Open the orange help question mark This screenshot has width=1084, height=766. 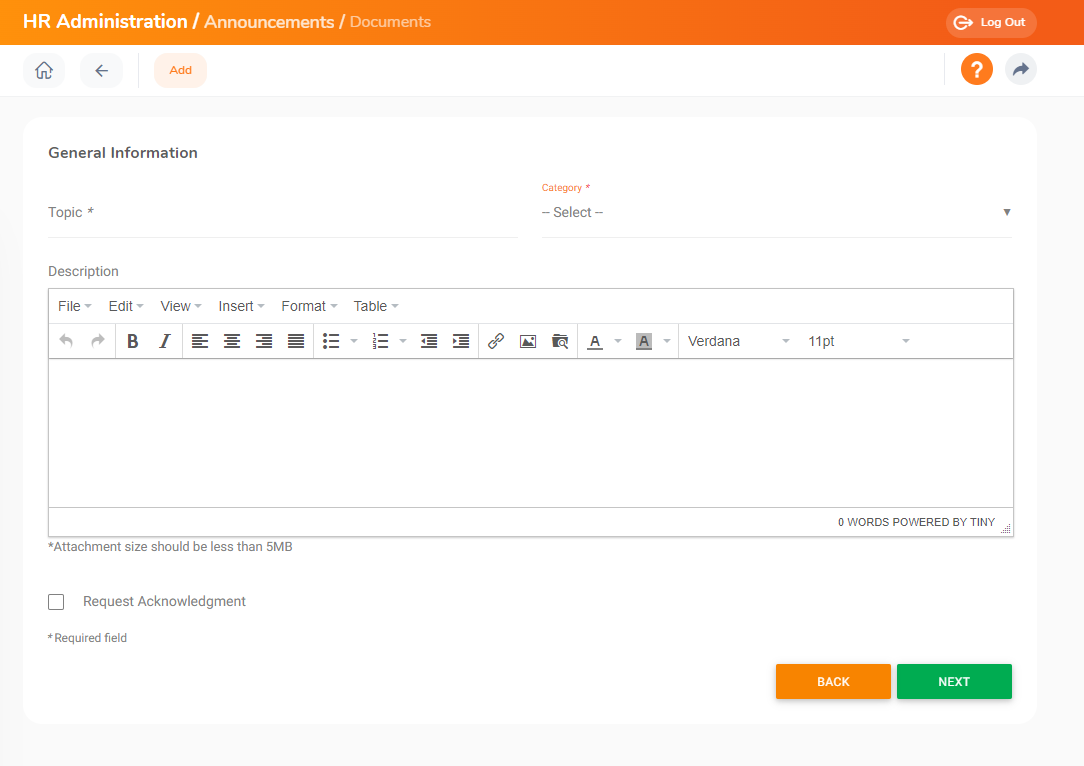tap(977, 70)
